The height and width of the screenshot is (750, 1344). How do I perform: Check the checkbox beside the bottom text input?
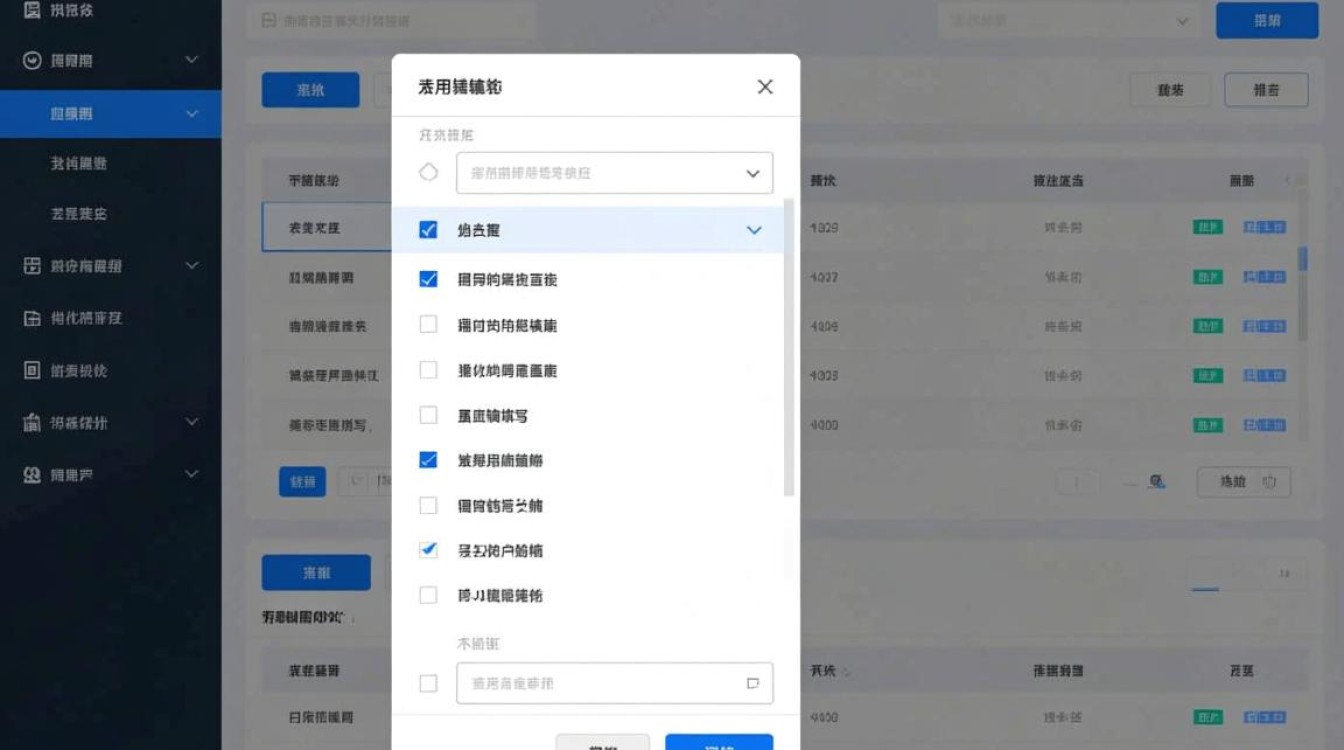click(x=428, y=683)
